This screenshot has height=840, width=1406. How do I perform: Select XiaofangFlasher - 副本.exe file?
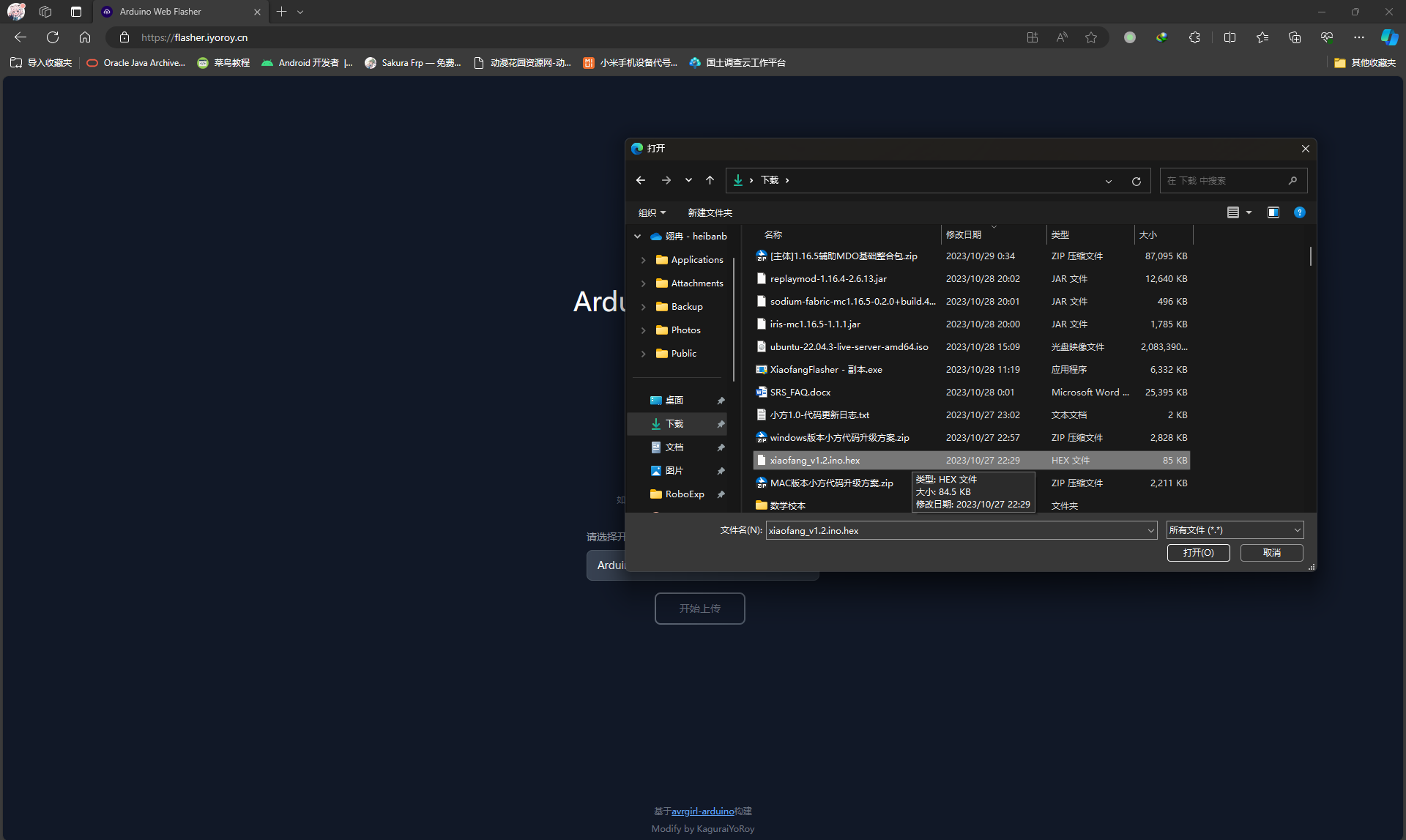pyautogui.click(x=971, y=370)
